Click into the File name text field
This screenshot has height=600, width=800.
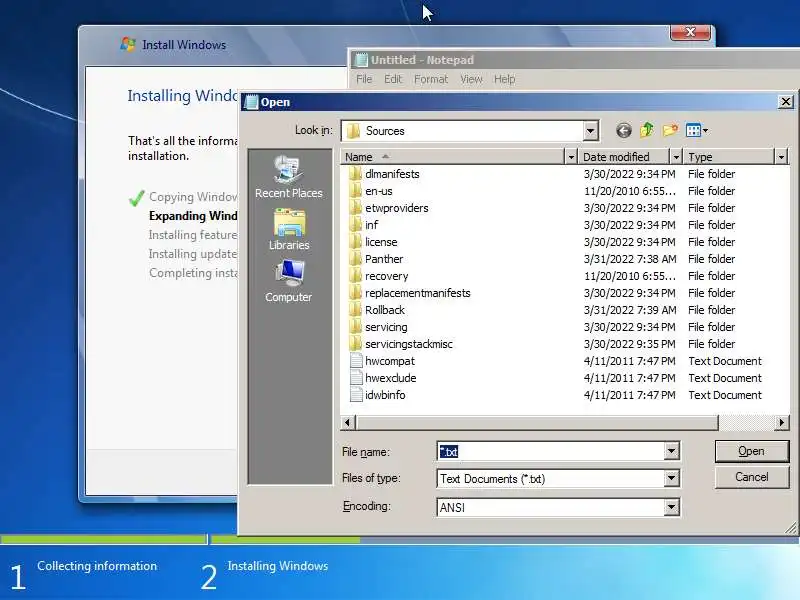pyautogui.click(x=551, y=452)
